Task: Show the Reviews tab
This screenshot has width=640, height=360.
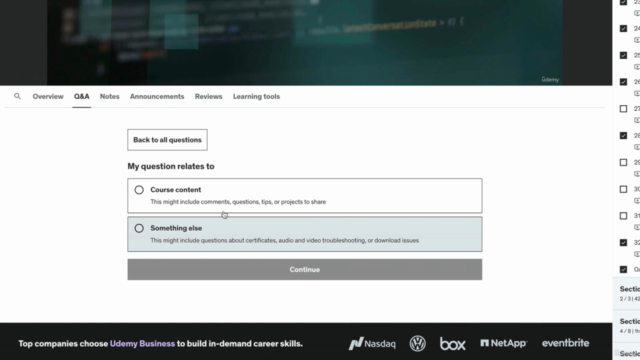Action: click(x=209, y=96)
